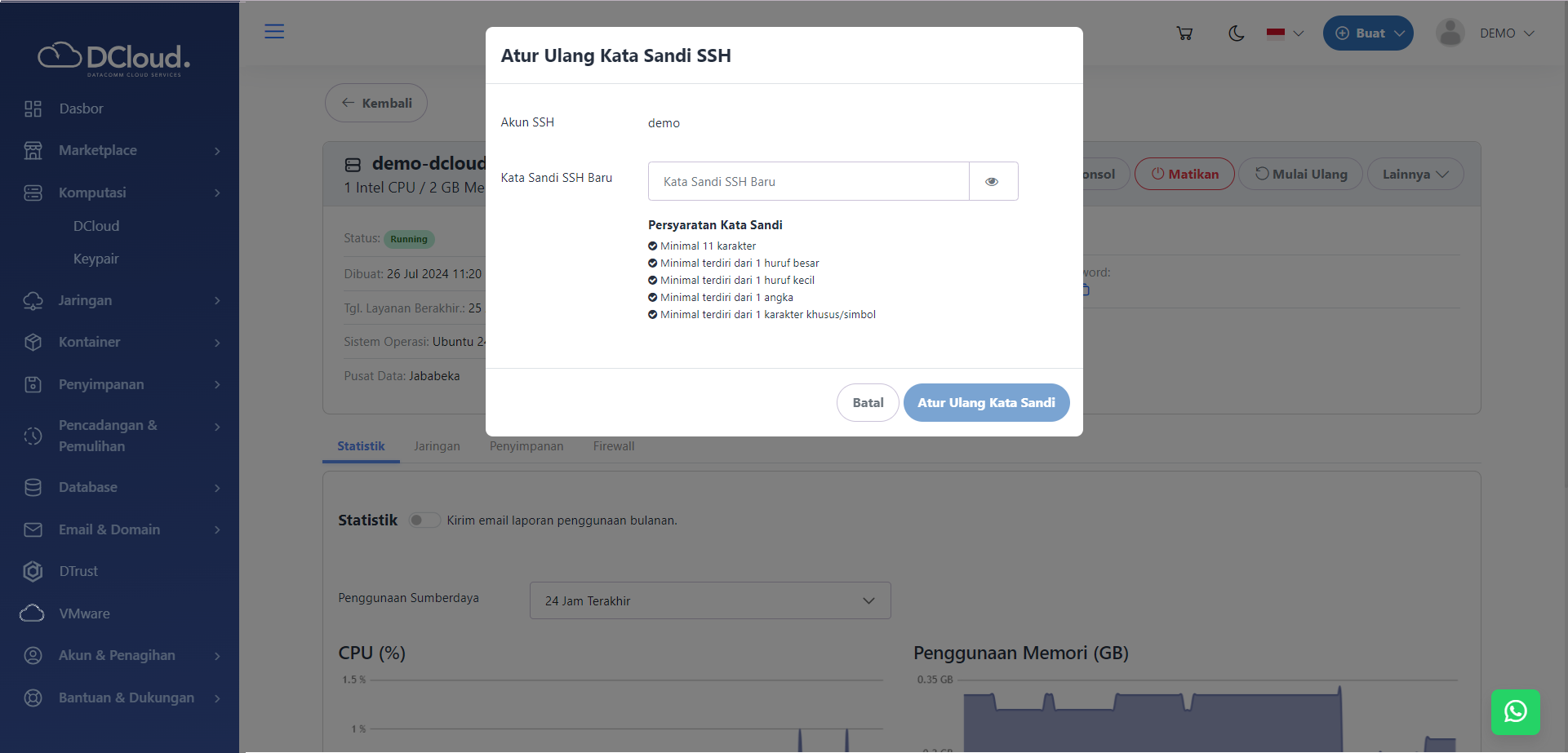Viewport: 1568px width, 753px height.
Task: Click the DTrust sidebar icon
Action: click(x=33, y=571)
